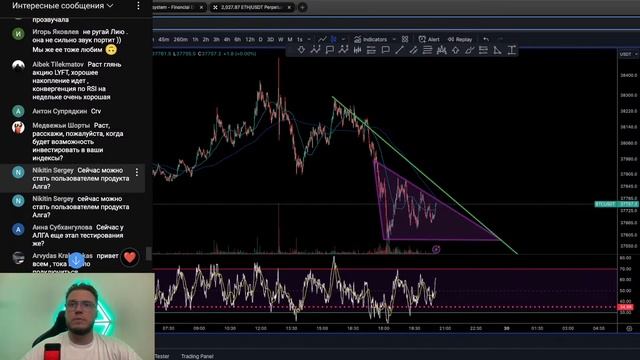Expand the chart type dropdown arrow

[343, 40]
